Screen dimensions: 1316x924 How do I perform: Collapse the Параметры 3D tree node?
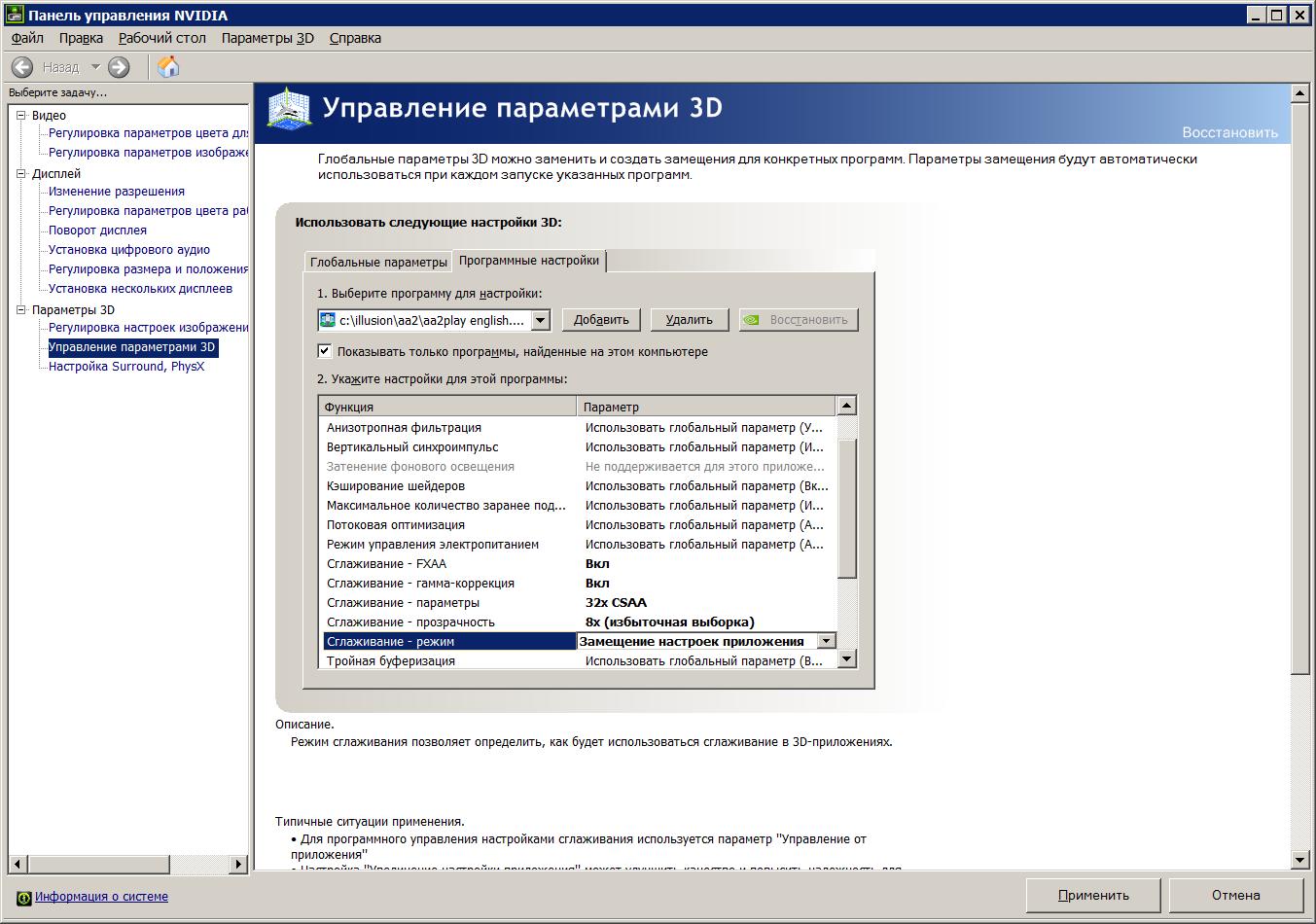click(21, 309)
